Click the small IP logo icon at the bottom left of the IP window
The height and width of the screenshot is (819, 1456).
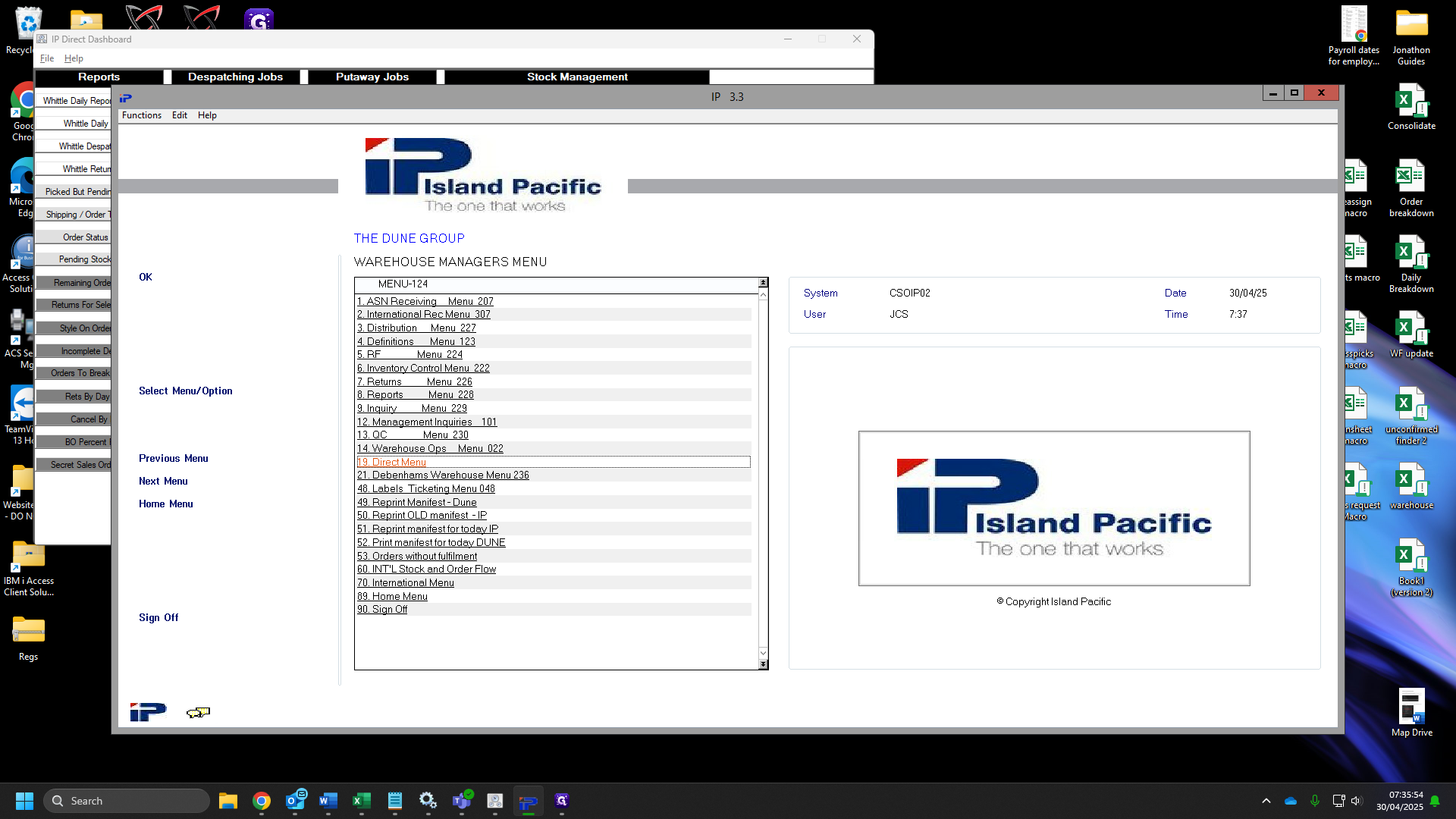point(148,712)
